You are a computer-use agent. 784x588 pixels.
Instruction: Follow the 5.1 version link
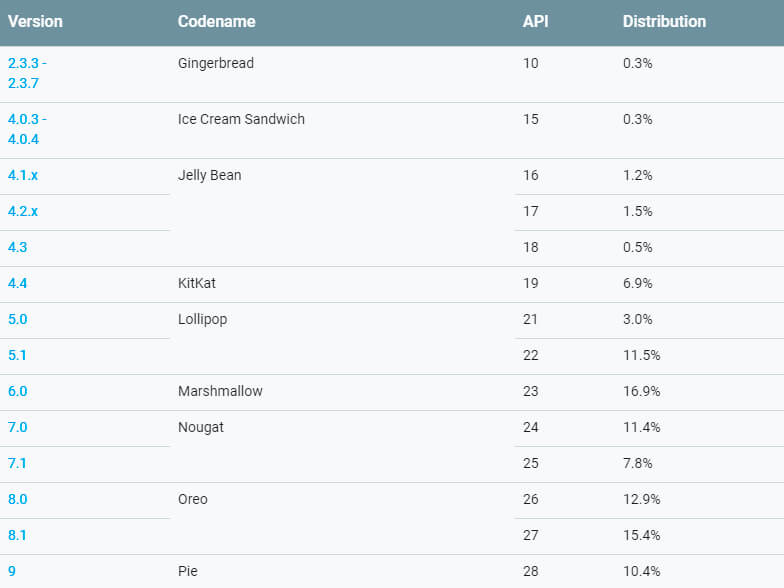coord(18,355)
